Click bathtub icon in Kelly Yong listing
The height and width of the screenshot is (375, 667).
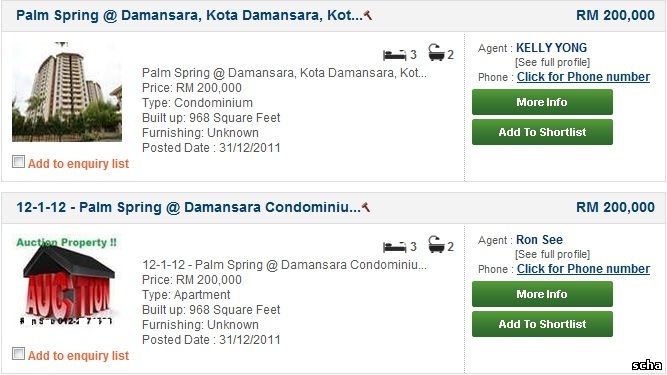point(436,53)
